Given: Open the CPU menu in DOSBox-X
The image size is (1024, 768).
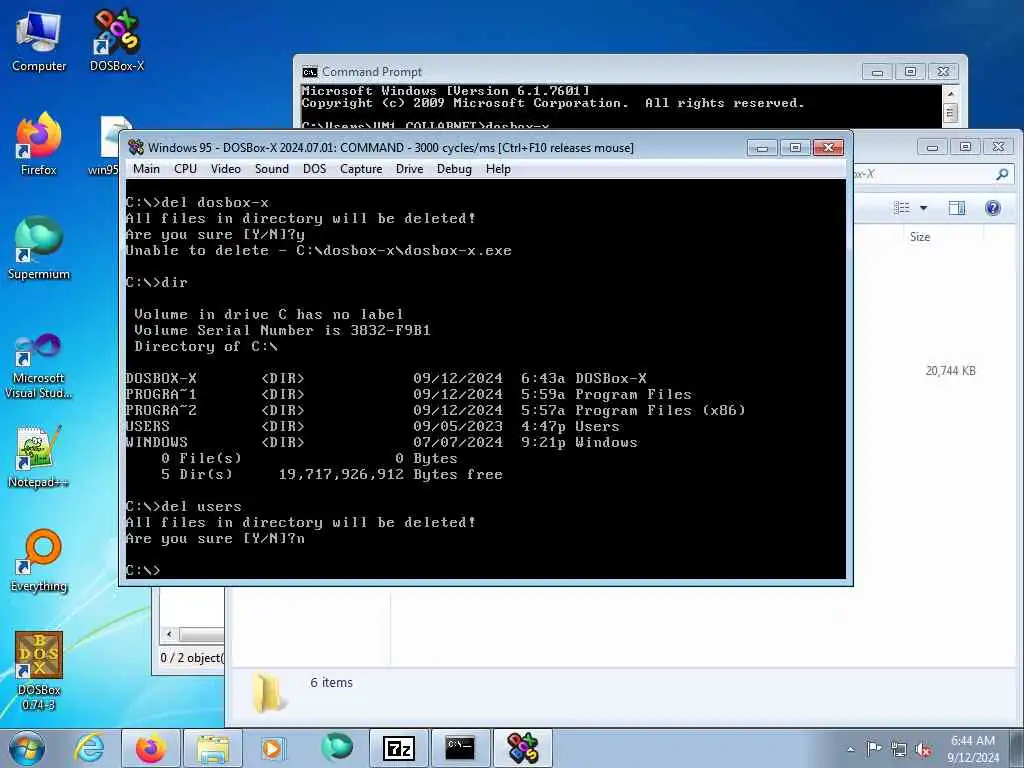Looking at the screenshot, I should (185, 169).
